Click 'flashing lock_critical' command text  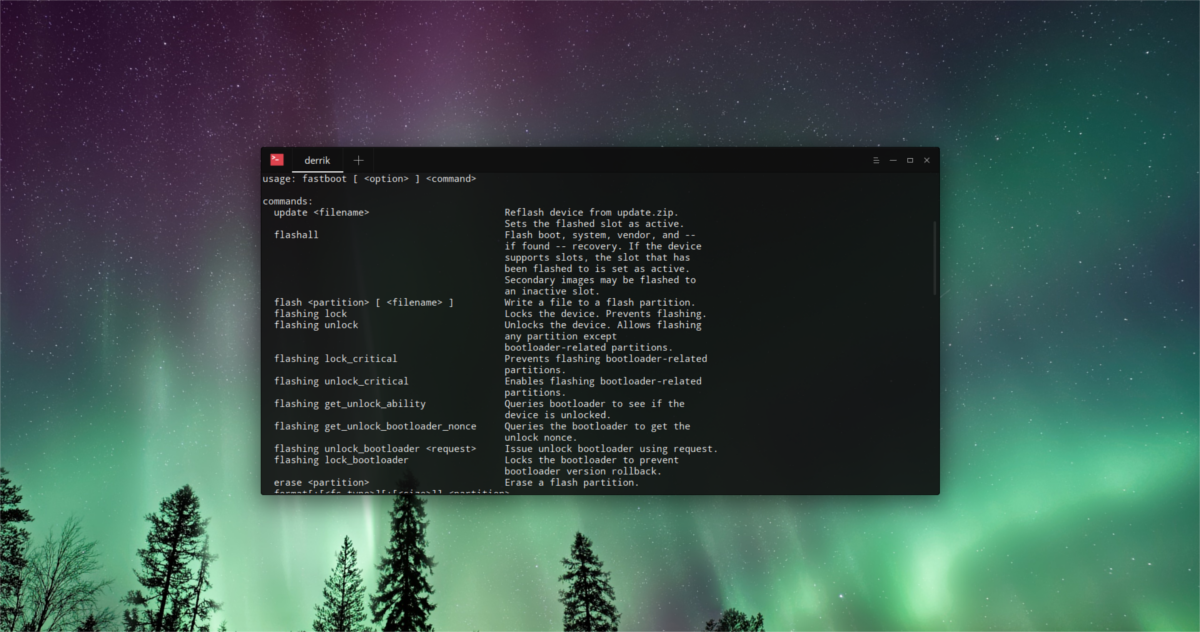[335, 358]
